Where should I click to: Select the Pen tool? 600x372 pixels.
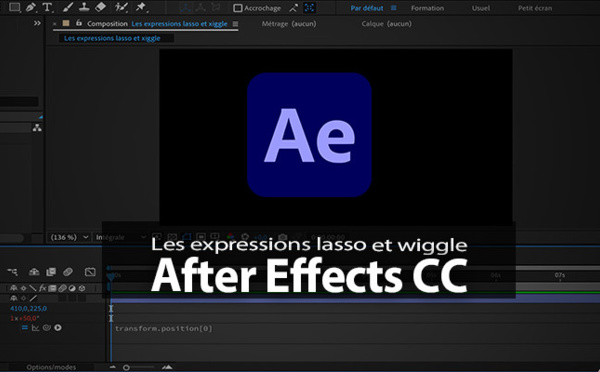(30, 7)
